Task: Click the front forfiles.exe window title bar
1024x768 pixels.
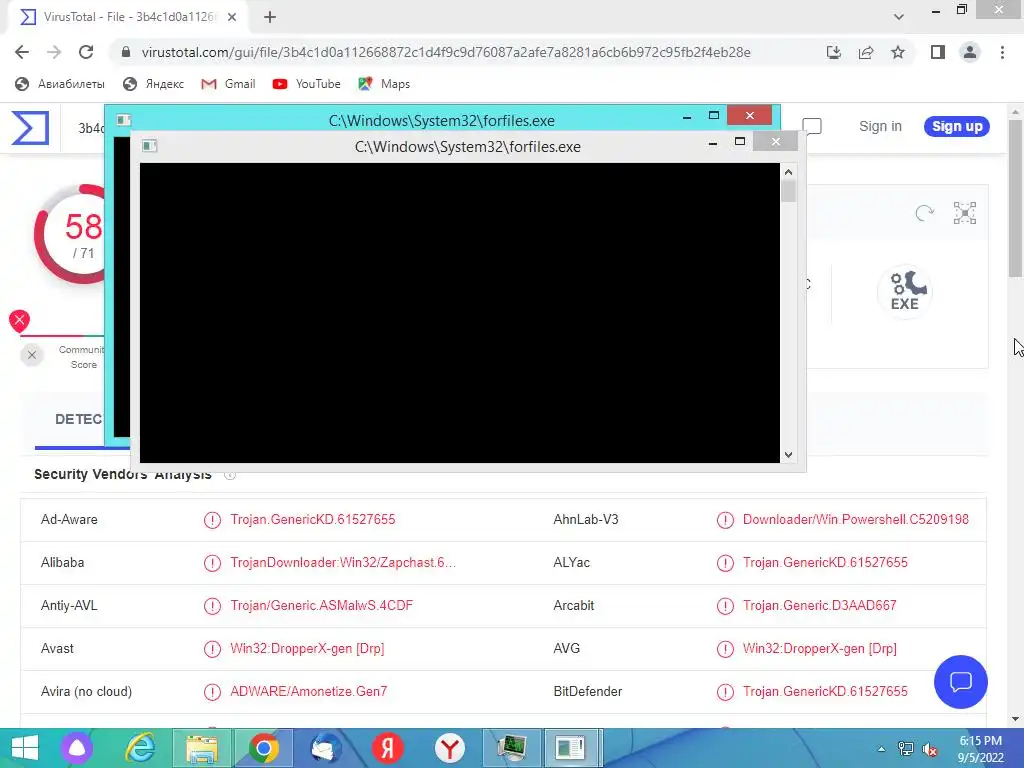Action: tap(468, 147)
